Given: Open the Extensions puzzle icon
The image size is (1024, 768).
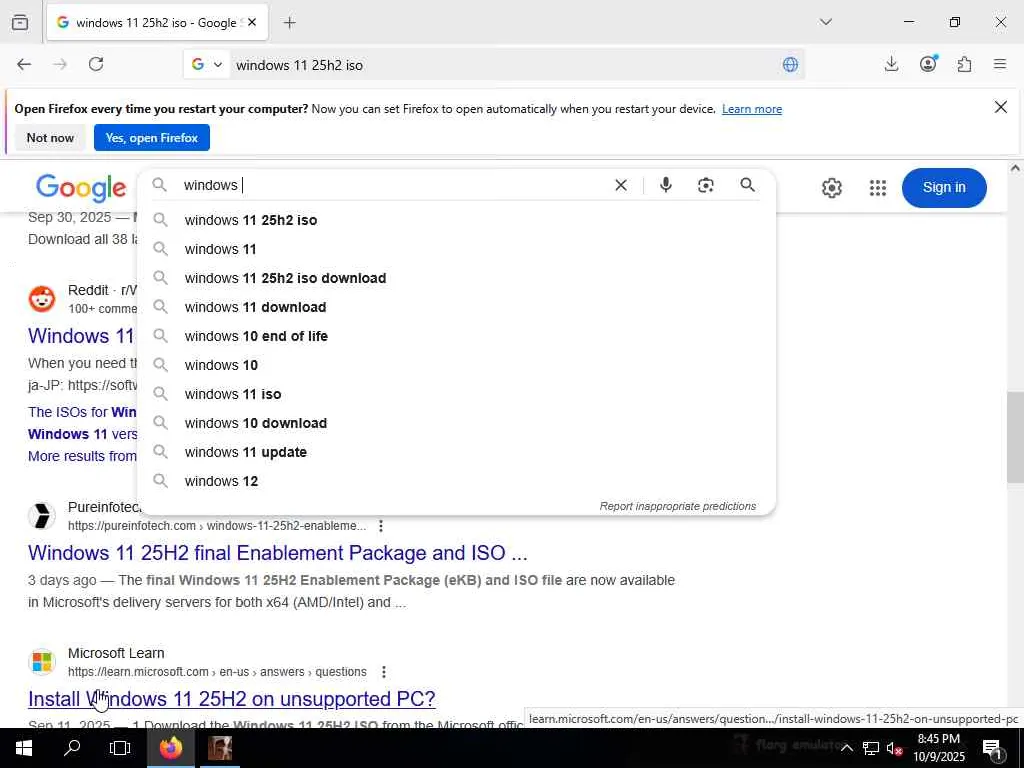Looking at the screenshot, I should click(964, 64).
